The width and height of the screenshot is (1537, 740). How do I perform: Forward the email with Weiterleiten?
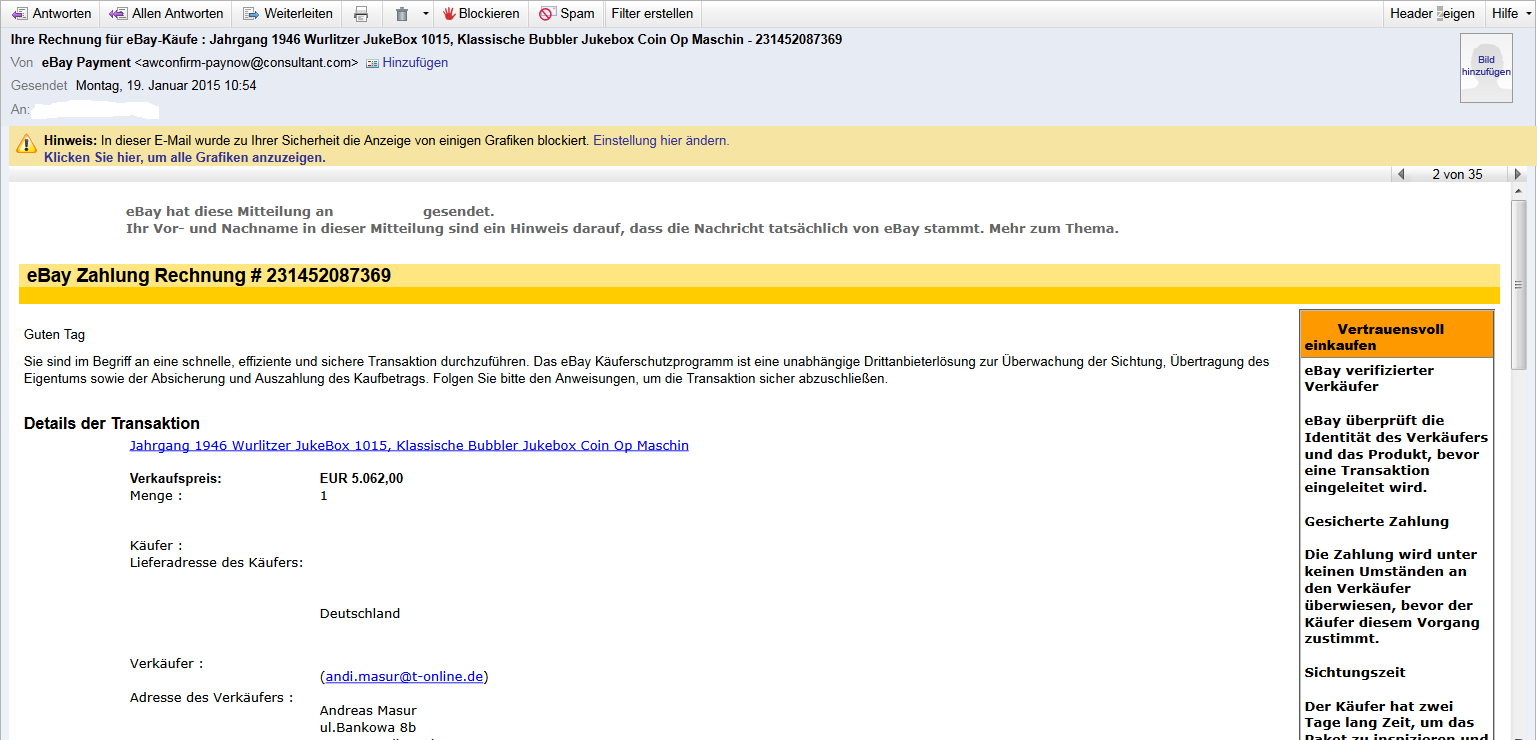289,14
